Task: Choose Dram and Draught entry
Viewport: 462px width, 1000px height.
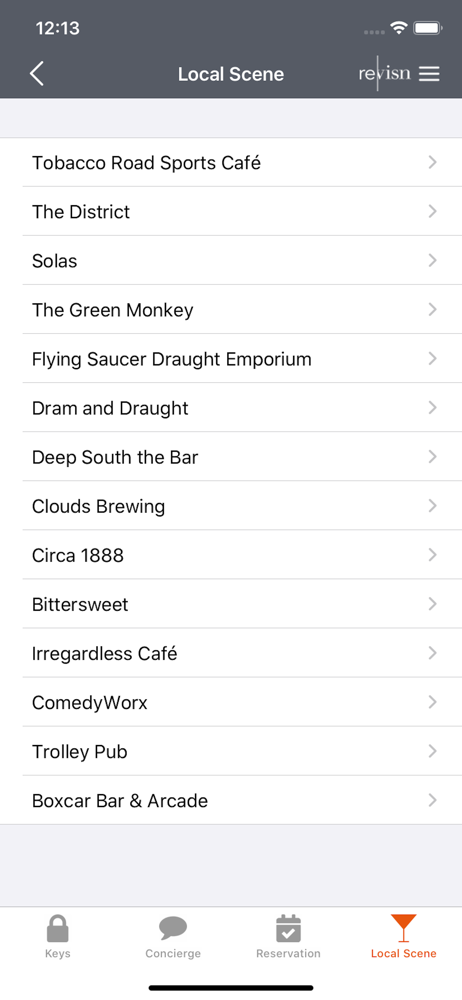Action: click(231, 408)
